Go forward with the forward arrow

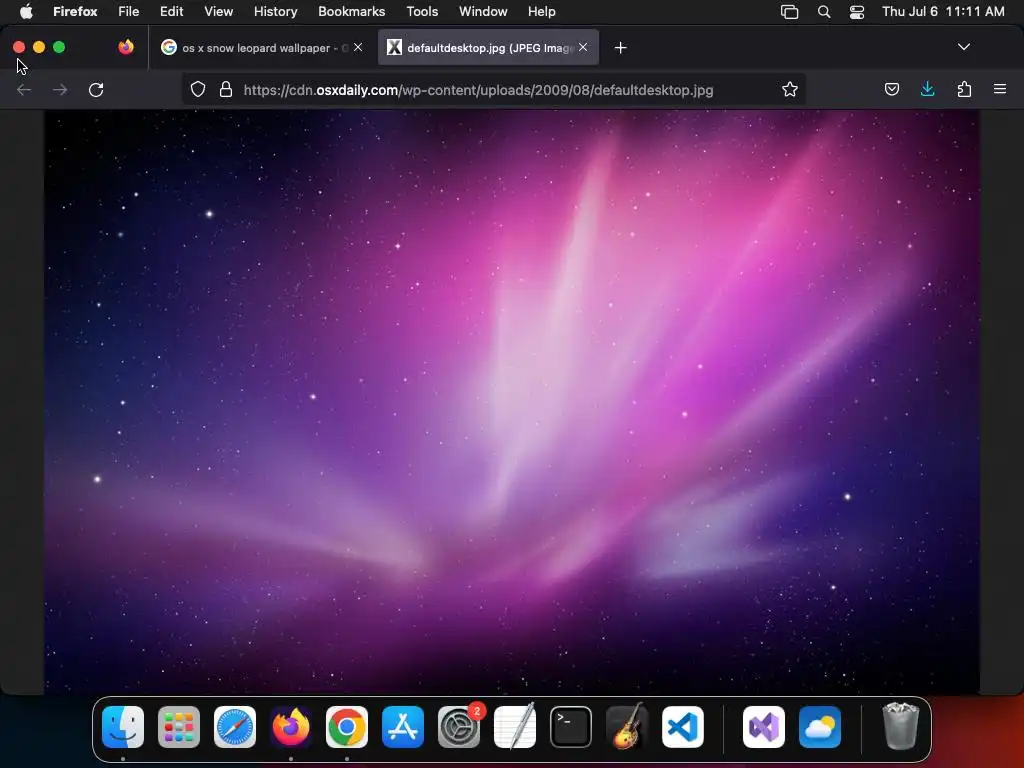[x=60, y=89]
